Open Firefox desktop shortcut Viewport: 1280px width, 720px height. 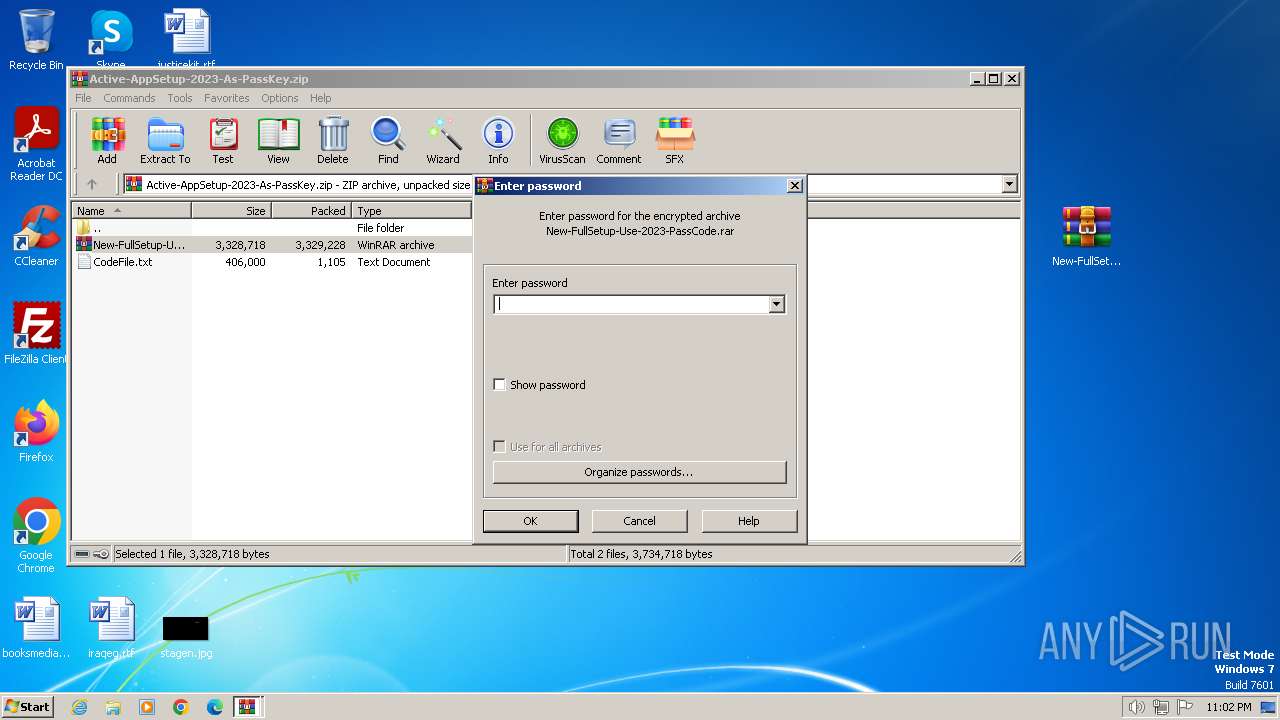pos(36,432)
